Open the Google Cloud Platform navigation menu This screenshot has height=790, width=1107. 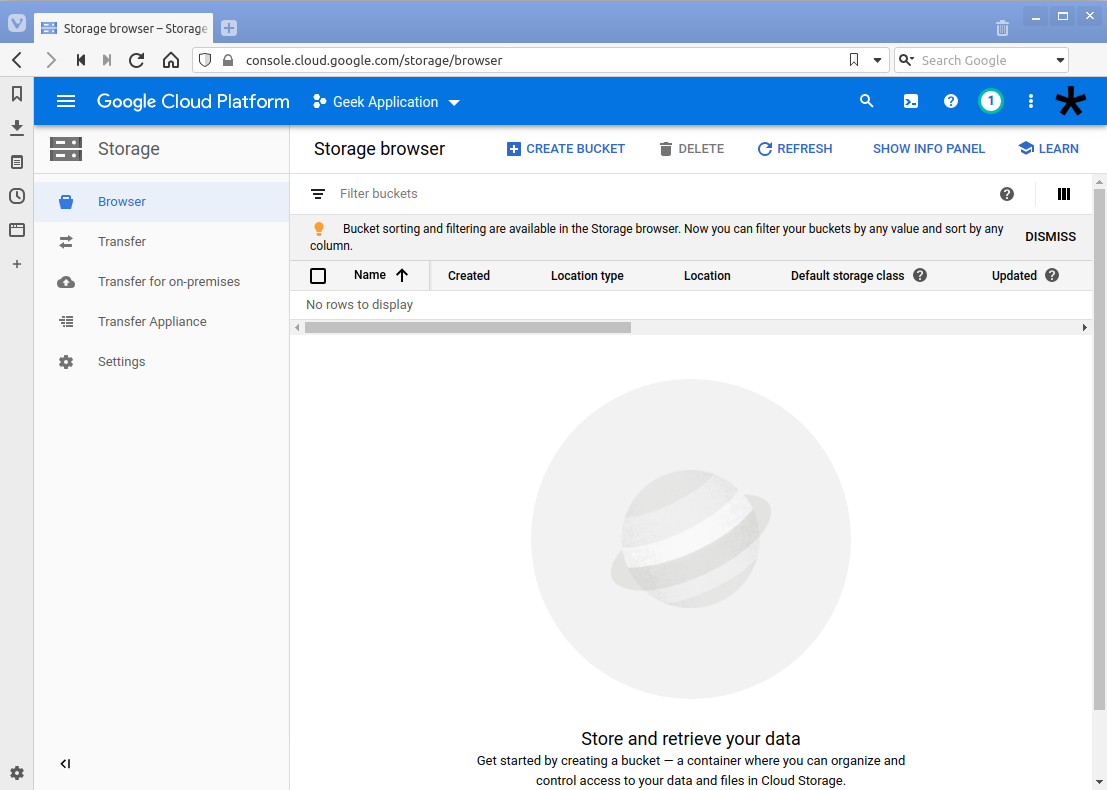coord(66,101)
